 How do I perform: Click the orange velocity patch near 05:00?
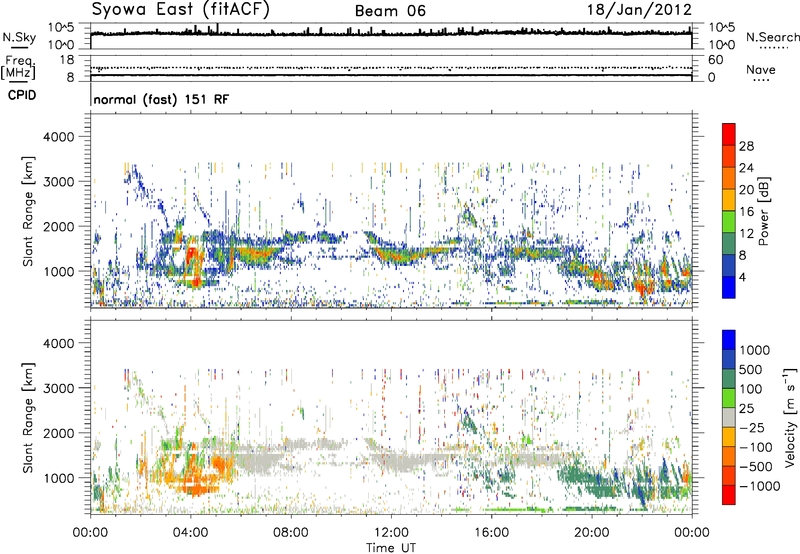(220, 466)
